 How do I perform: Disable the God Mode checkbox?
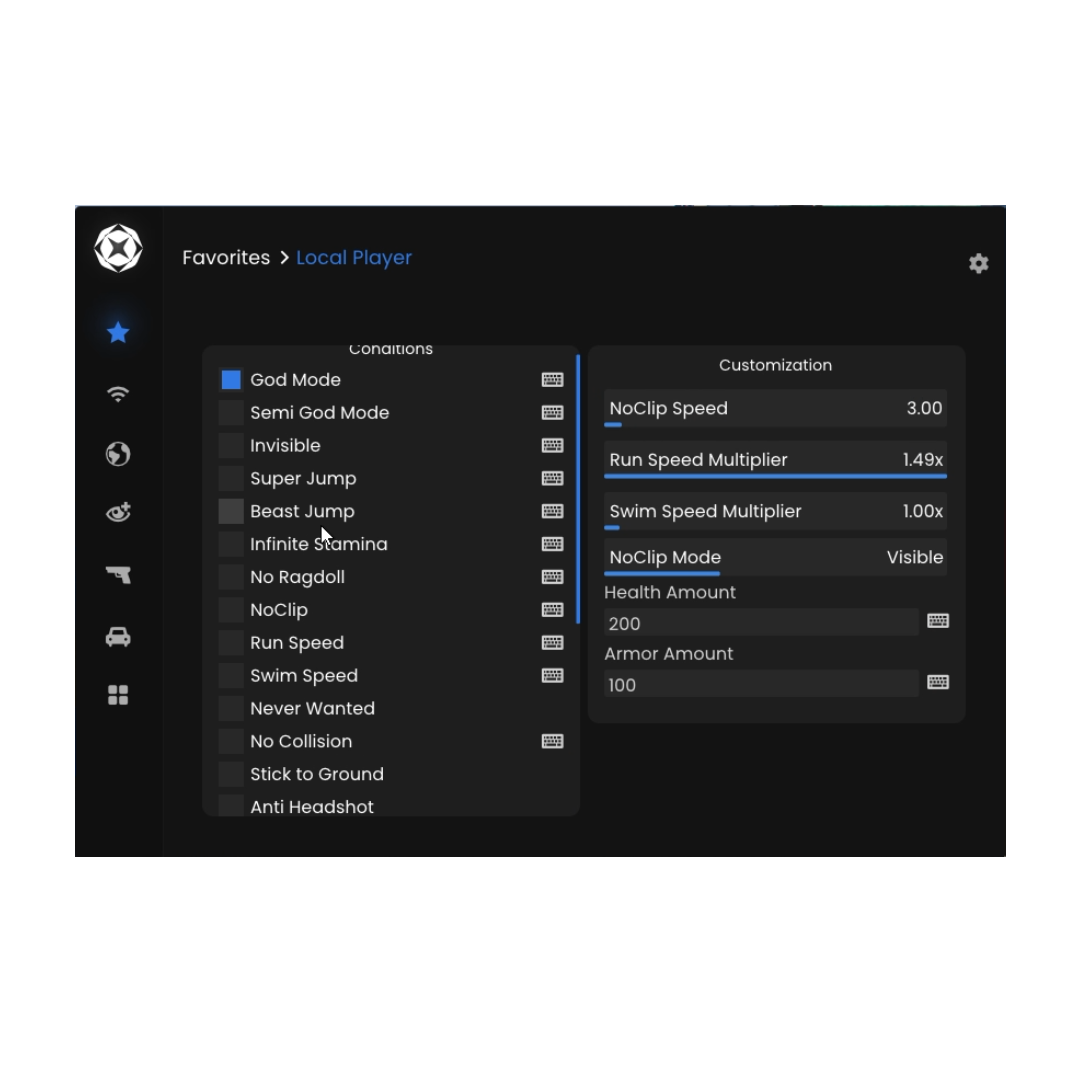pyautogui.click(x=231, y=380)
